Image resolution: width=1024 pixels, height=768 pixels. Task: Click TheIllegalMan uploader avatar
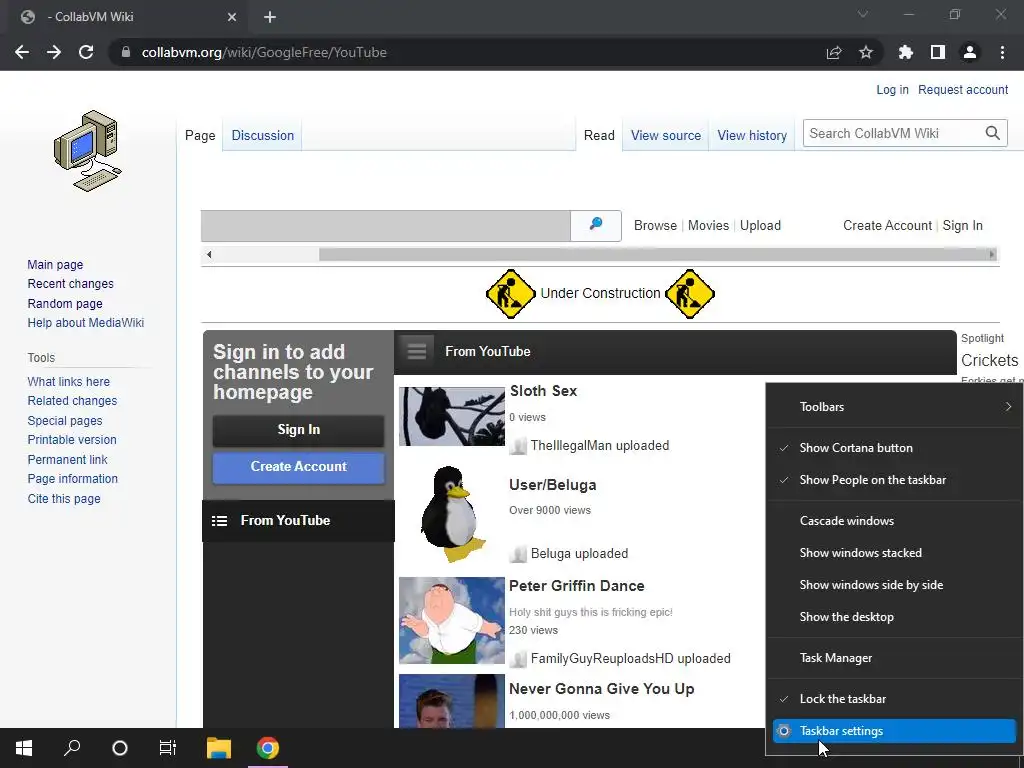click(518, 446)
